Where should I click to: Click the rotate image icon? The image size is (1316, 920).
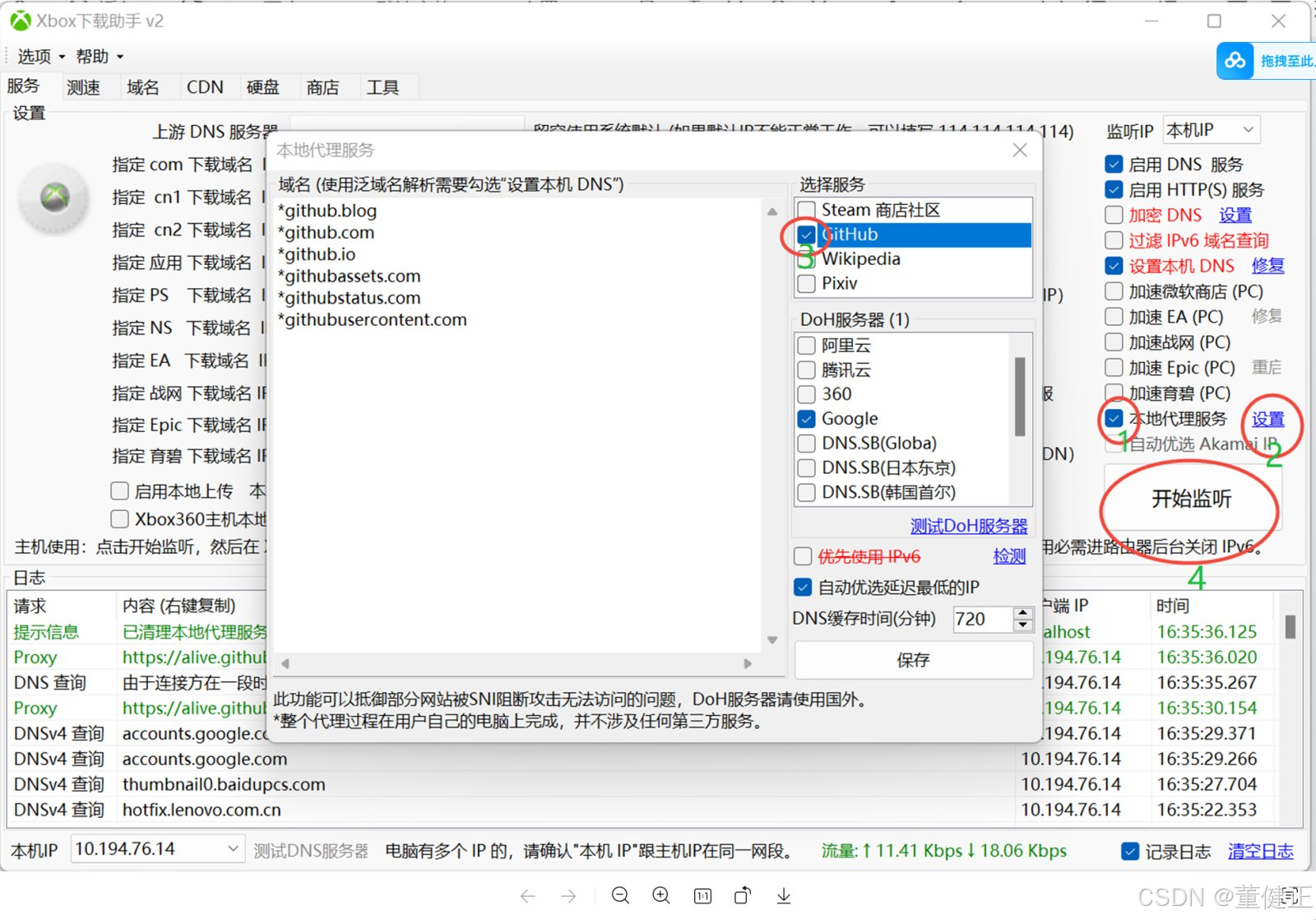[x=743, y=895]
